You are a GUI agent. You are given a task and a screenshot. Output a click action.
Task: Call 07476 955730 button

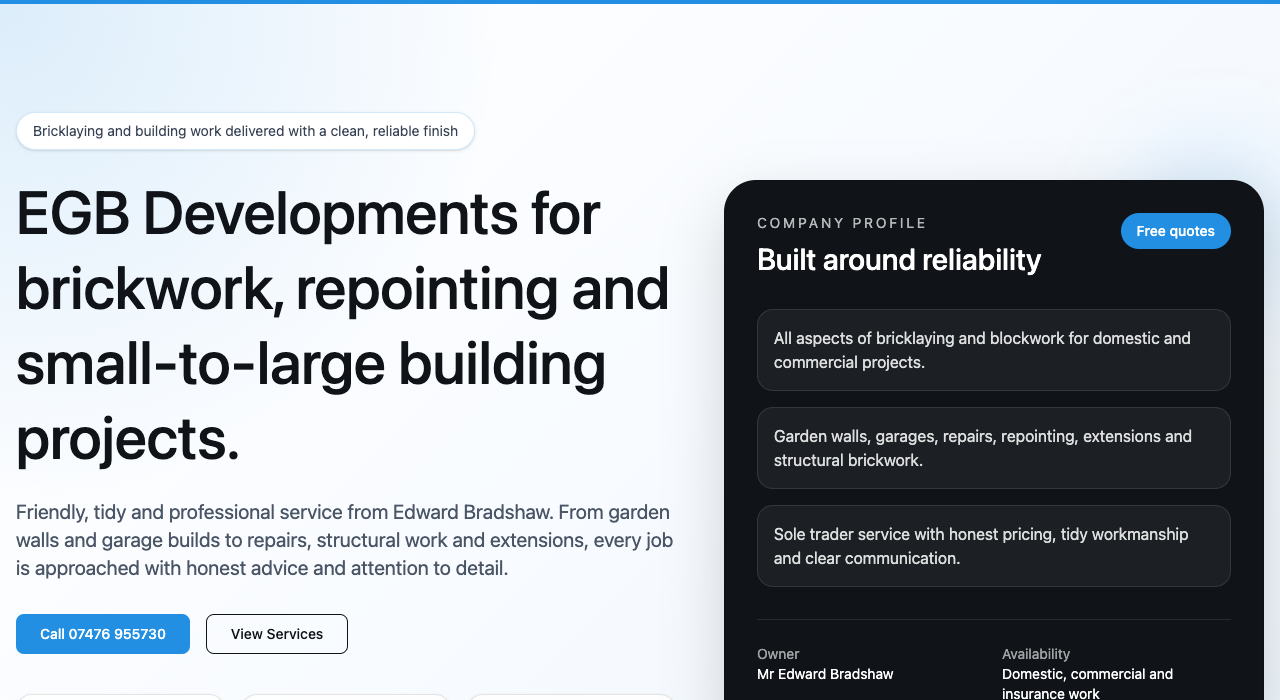[x=103, y=634]
